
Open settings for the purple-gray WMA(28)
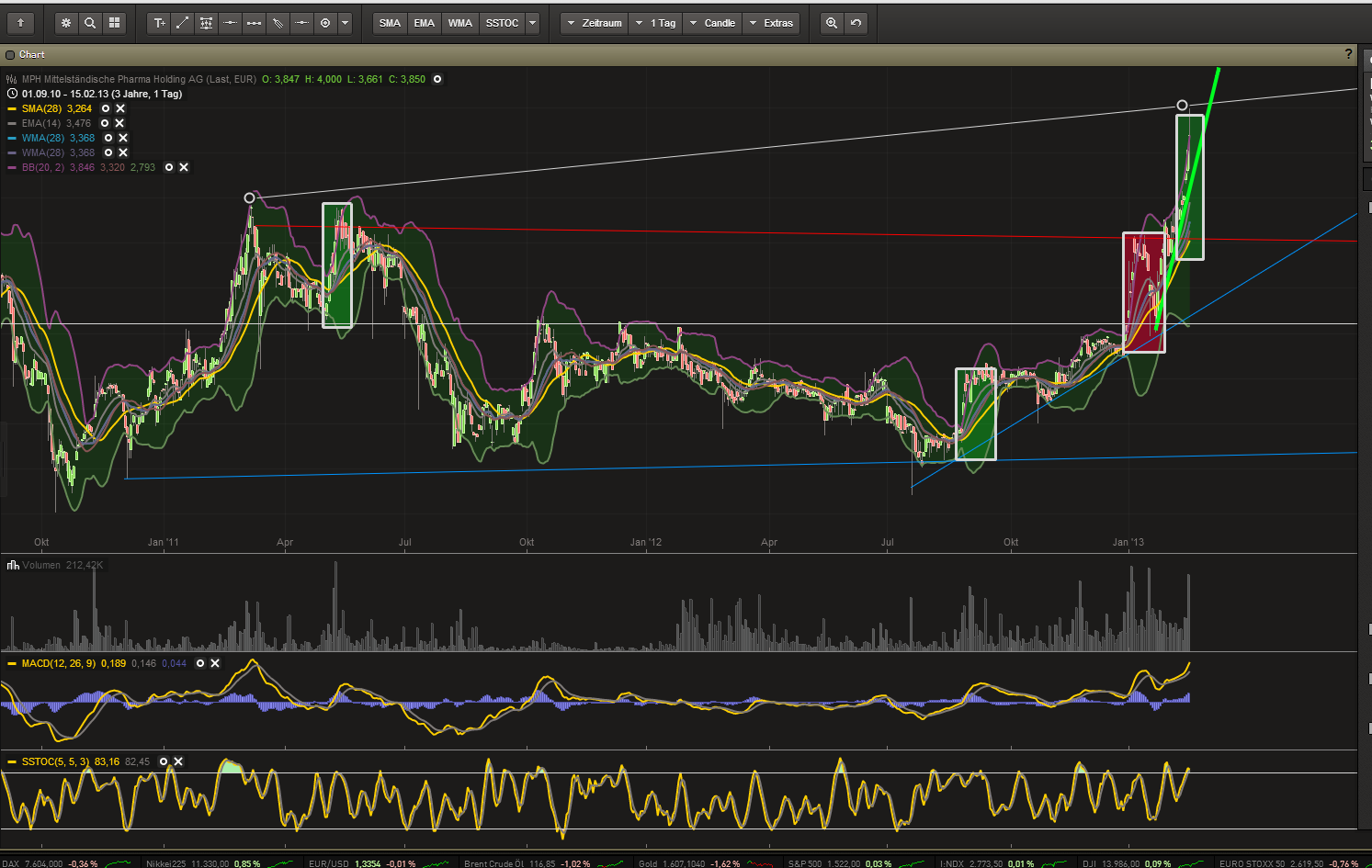pos(108,152)
